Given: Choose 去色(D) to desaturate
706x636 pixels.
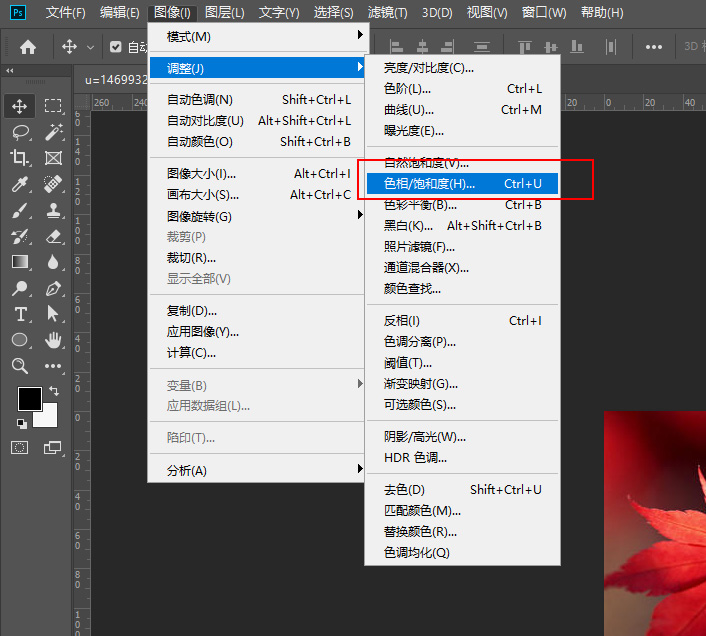Looking at the screenshot, I should click(462, 489).
